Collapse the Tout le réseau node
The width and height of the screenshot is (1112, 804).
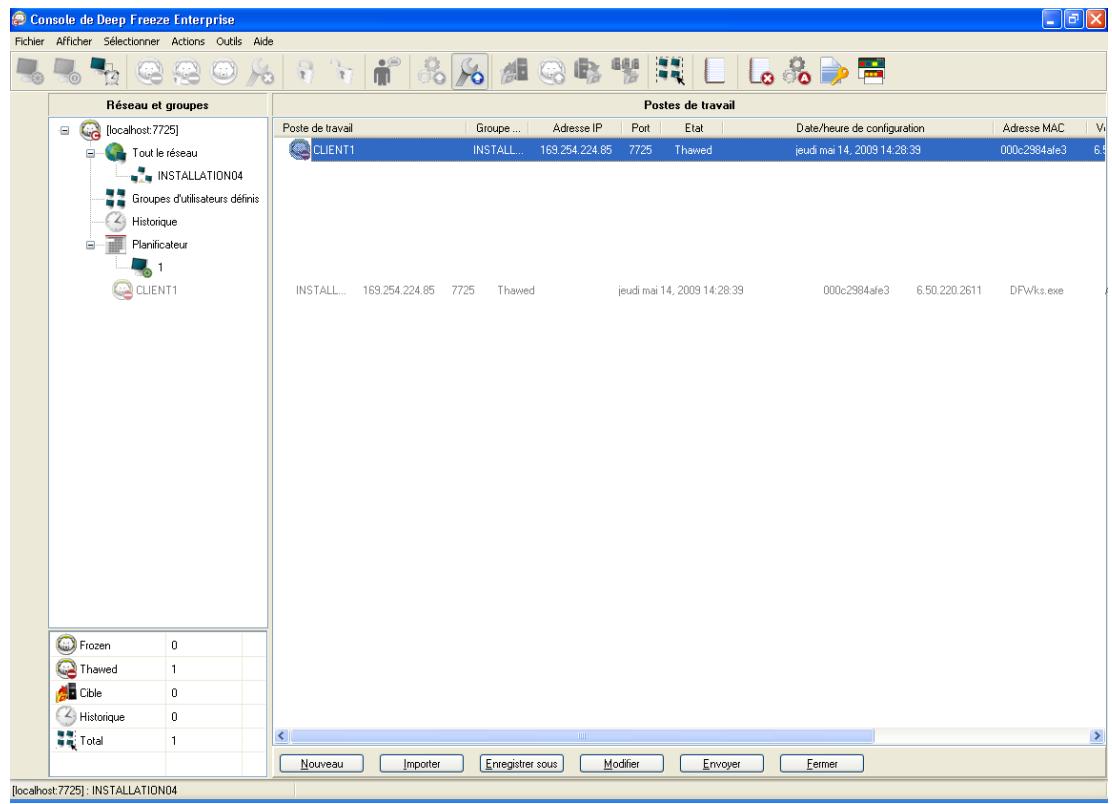coord(90,153)
